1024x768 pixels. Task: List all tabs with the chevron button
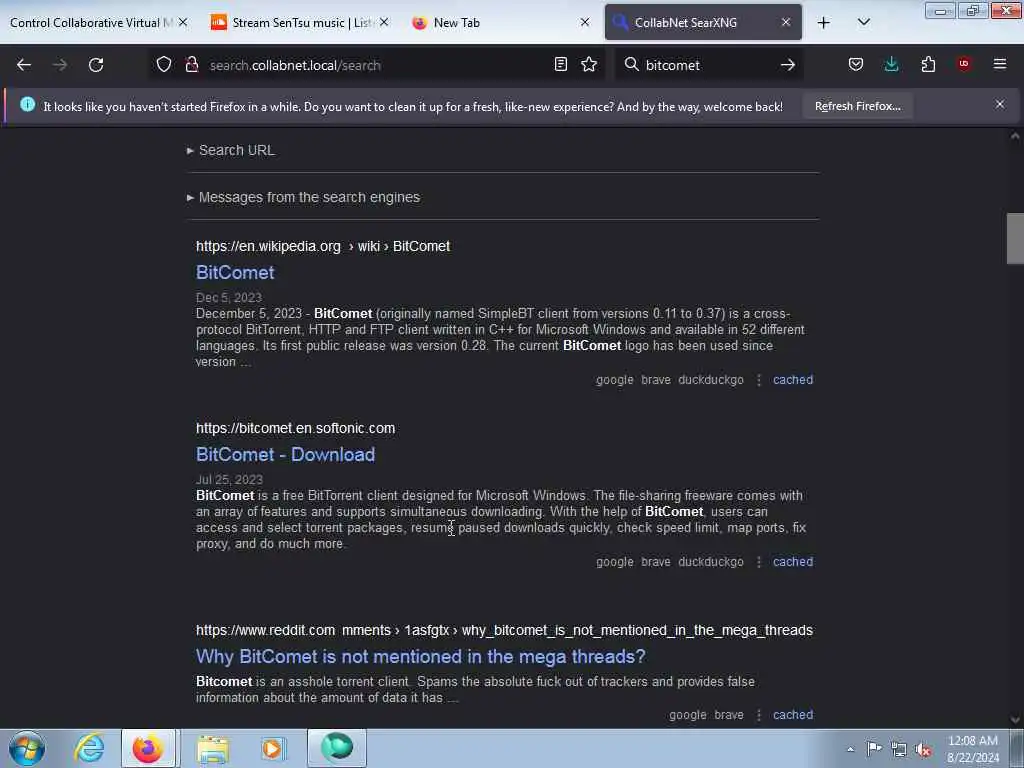coord(863,22)
